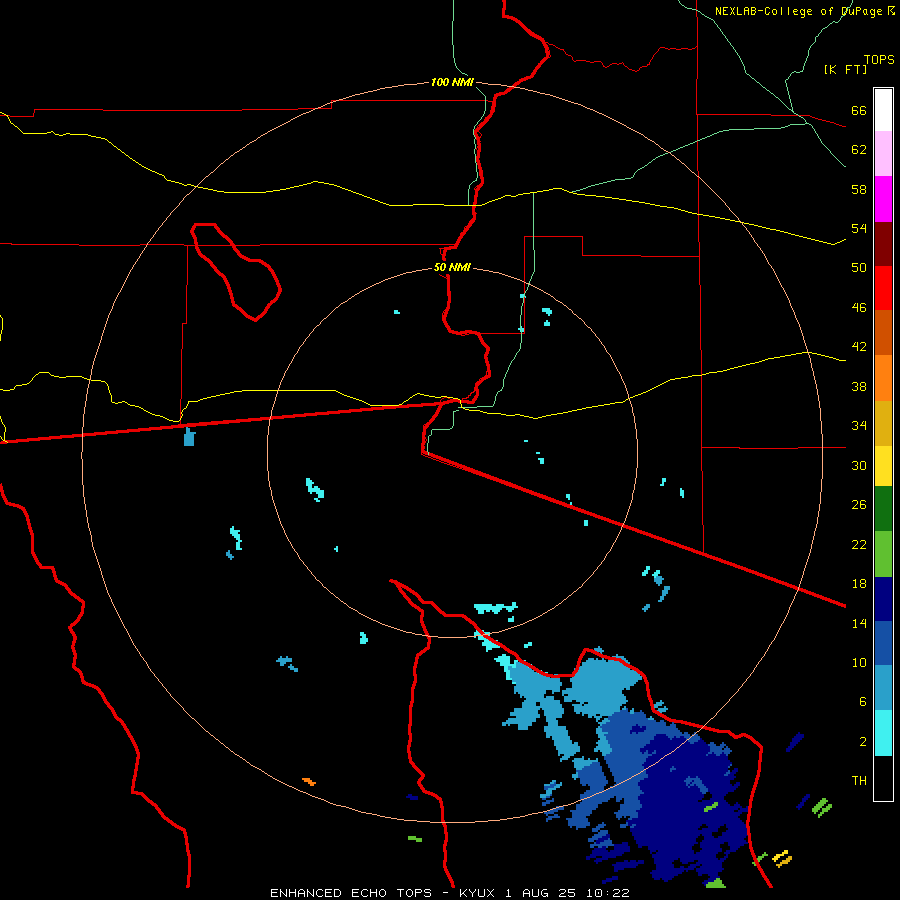
Task: Pick the black TH legend swatch
Action: point(883,778)
